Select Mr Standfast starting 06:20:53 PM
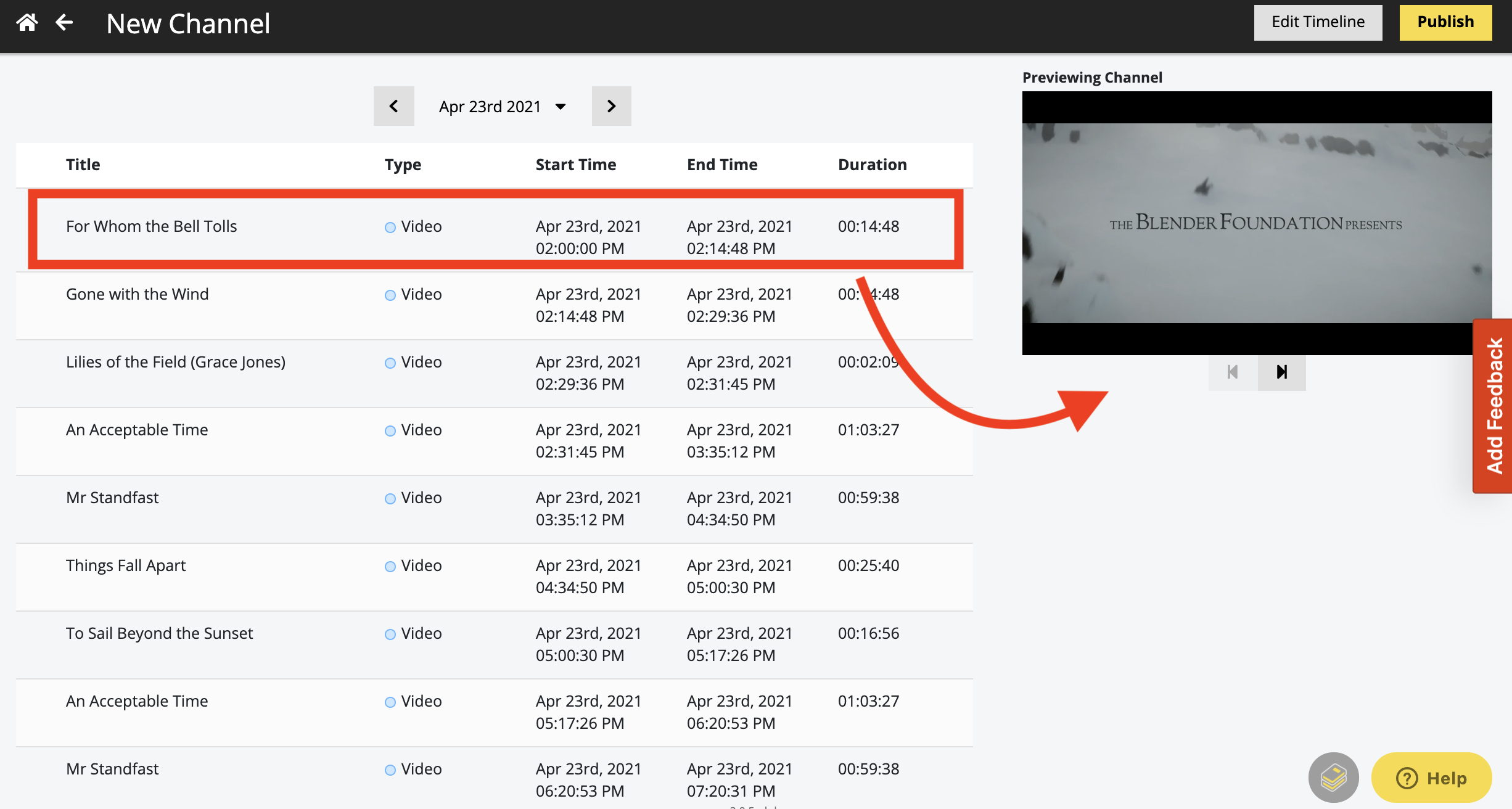This screenshot has width=1512, height=809. click(495, 778)
